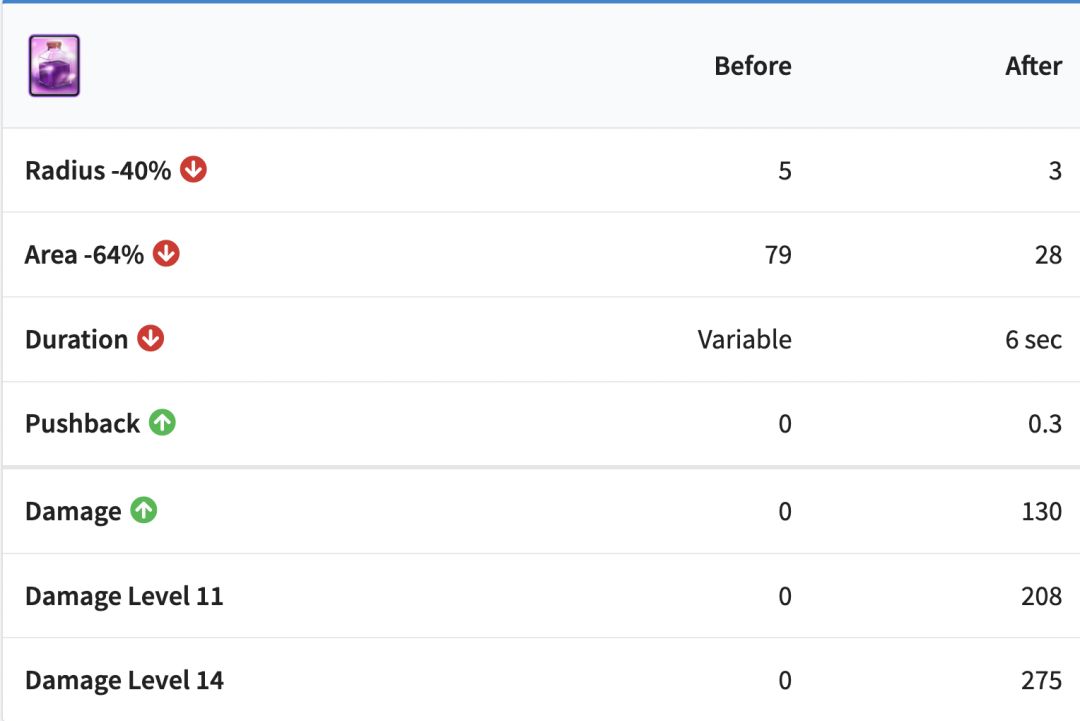The height and width of the screenshot is (721, 1080).
Task: Click the 6 sec duration value
Action: pos(1033,340)
